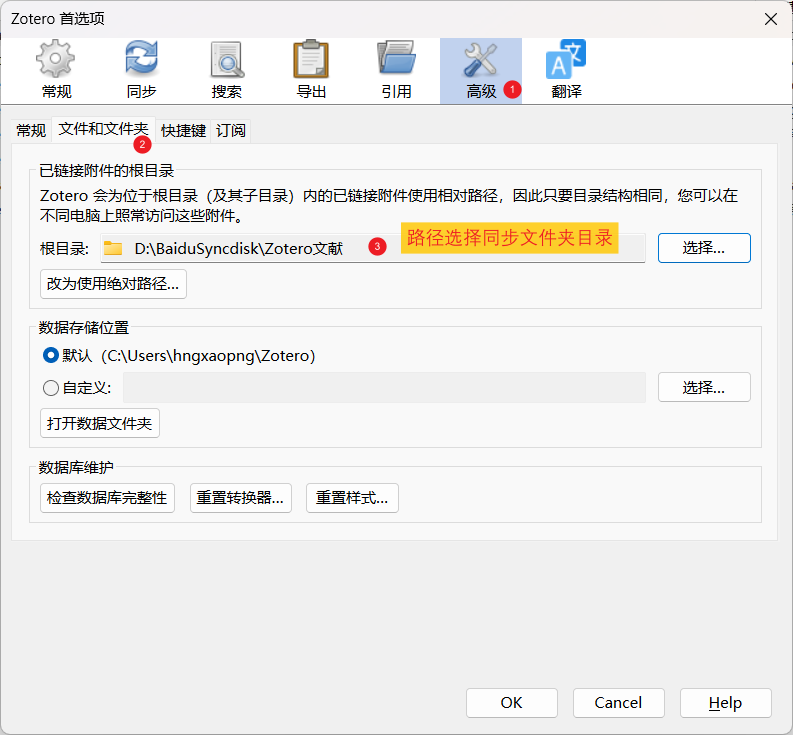Select the 默认 data location radio
This screenshot has width=793, height=735.
(51, 356)
